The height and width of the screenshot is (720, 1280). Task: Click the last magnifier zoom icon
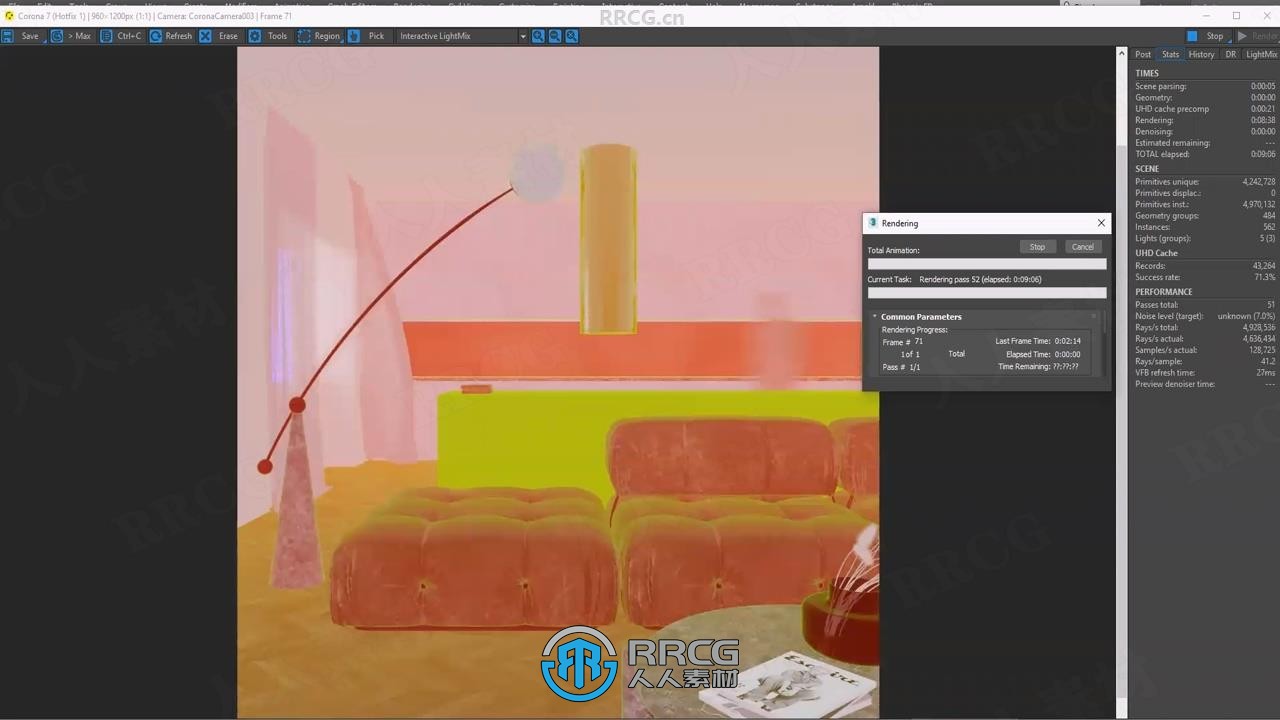click(x=572, y=36)
